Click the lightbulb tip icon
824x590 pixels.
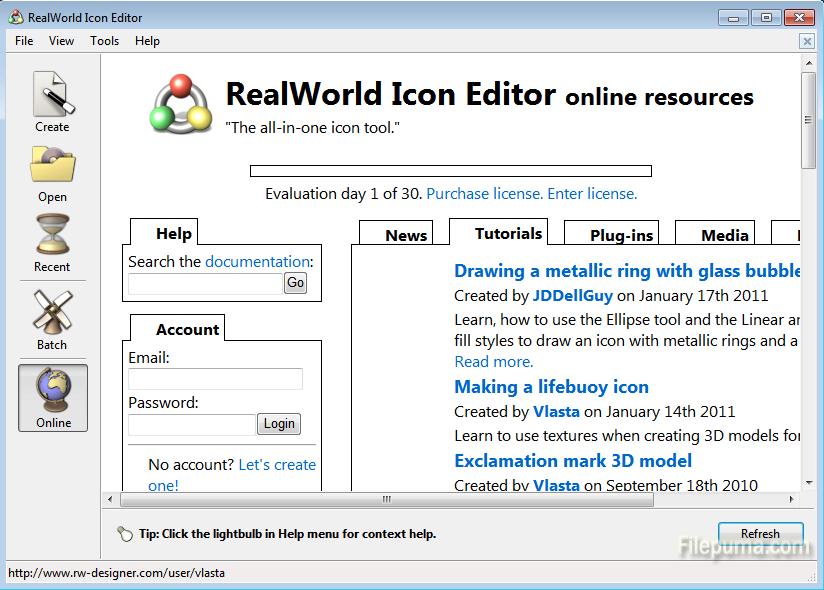(x=125, y=534)
